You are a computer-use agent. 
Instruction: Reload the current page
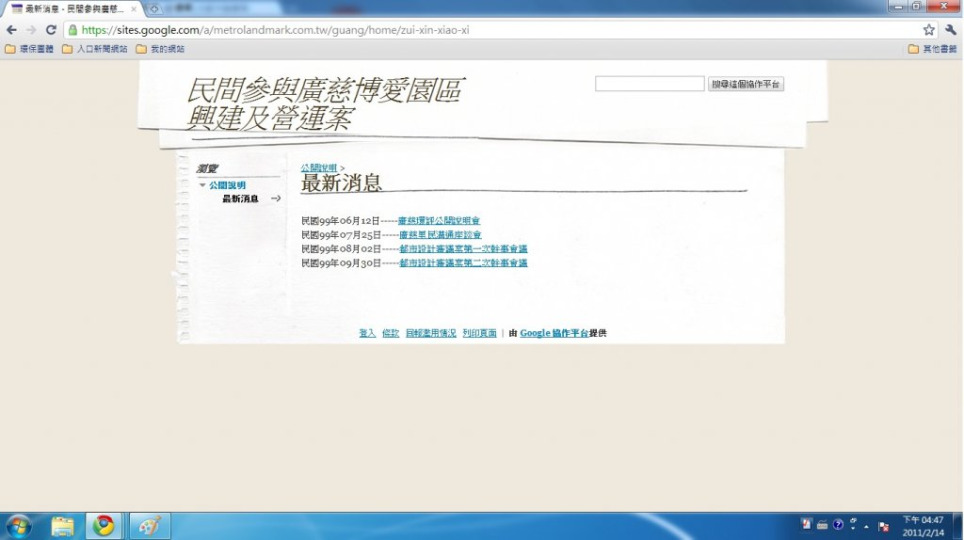51,30
